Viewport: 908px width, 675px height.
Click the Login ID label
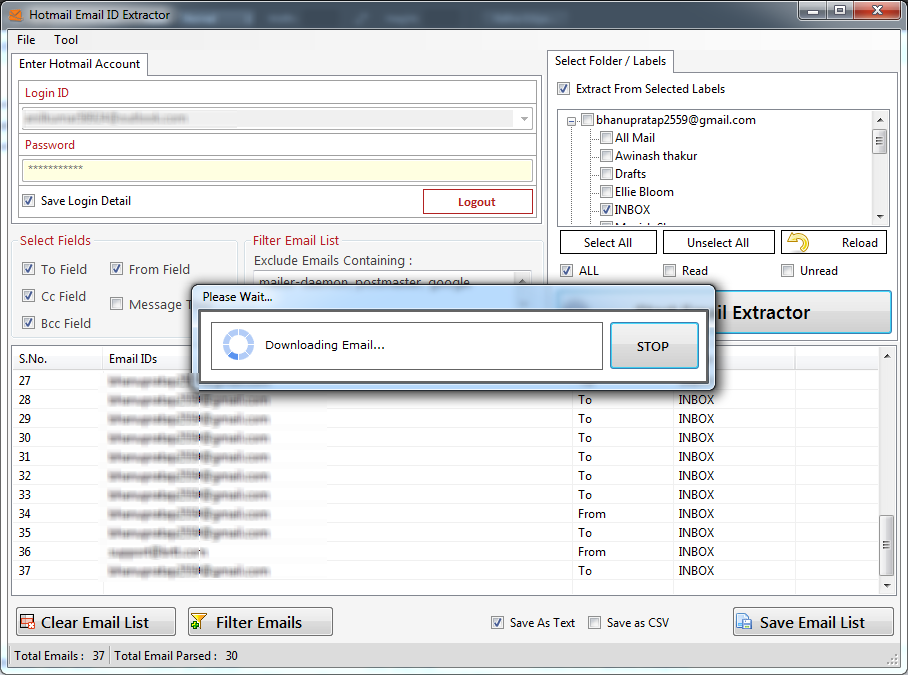(x=46, y=93)
